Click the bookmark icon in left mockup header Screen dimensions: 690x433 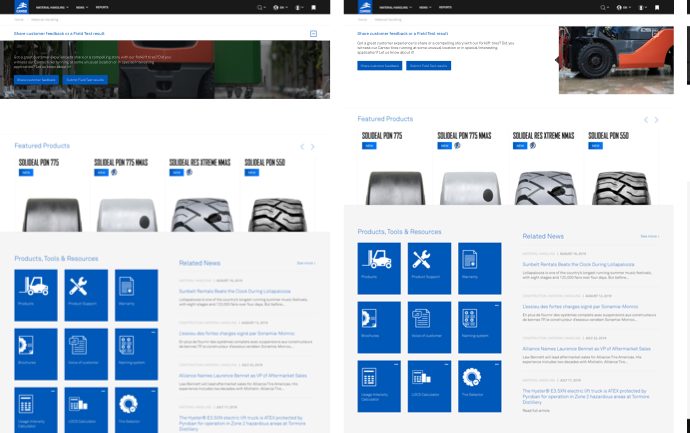[313, 7]
